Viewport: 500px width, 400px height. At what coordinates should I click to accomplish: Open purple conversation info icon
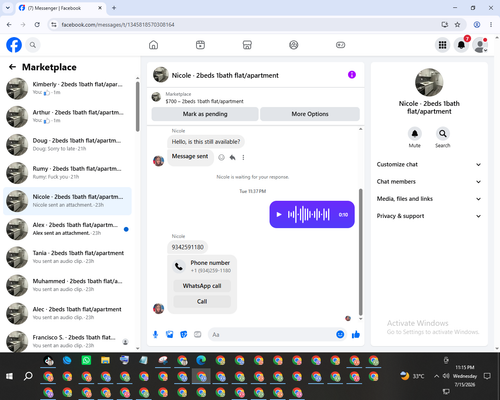tap(352, 75)
